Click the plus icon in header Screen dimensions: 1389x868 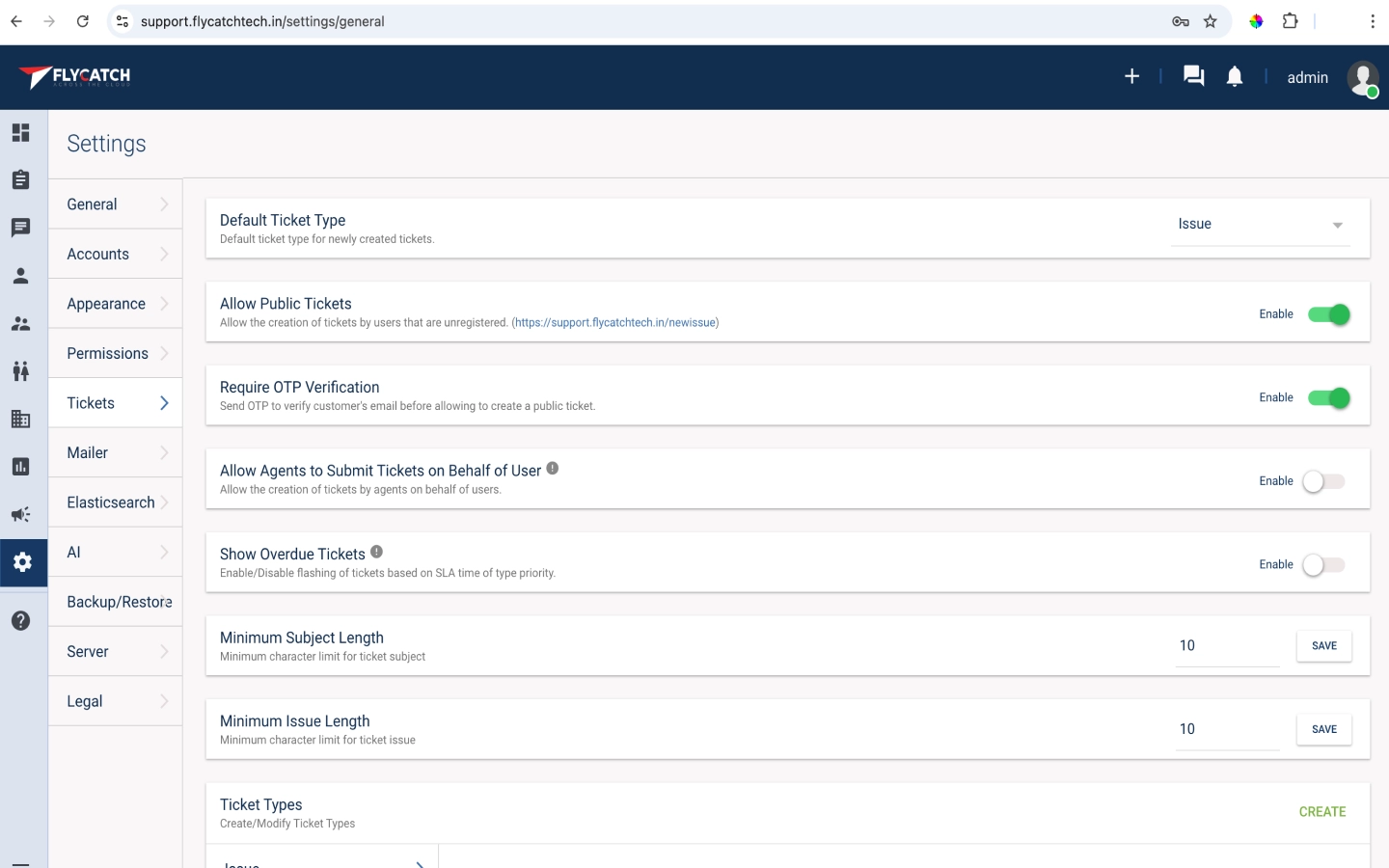pos(1132,76)
